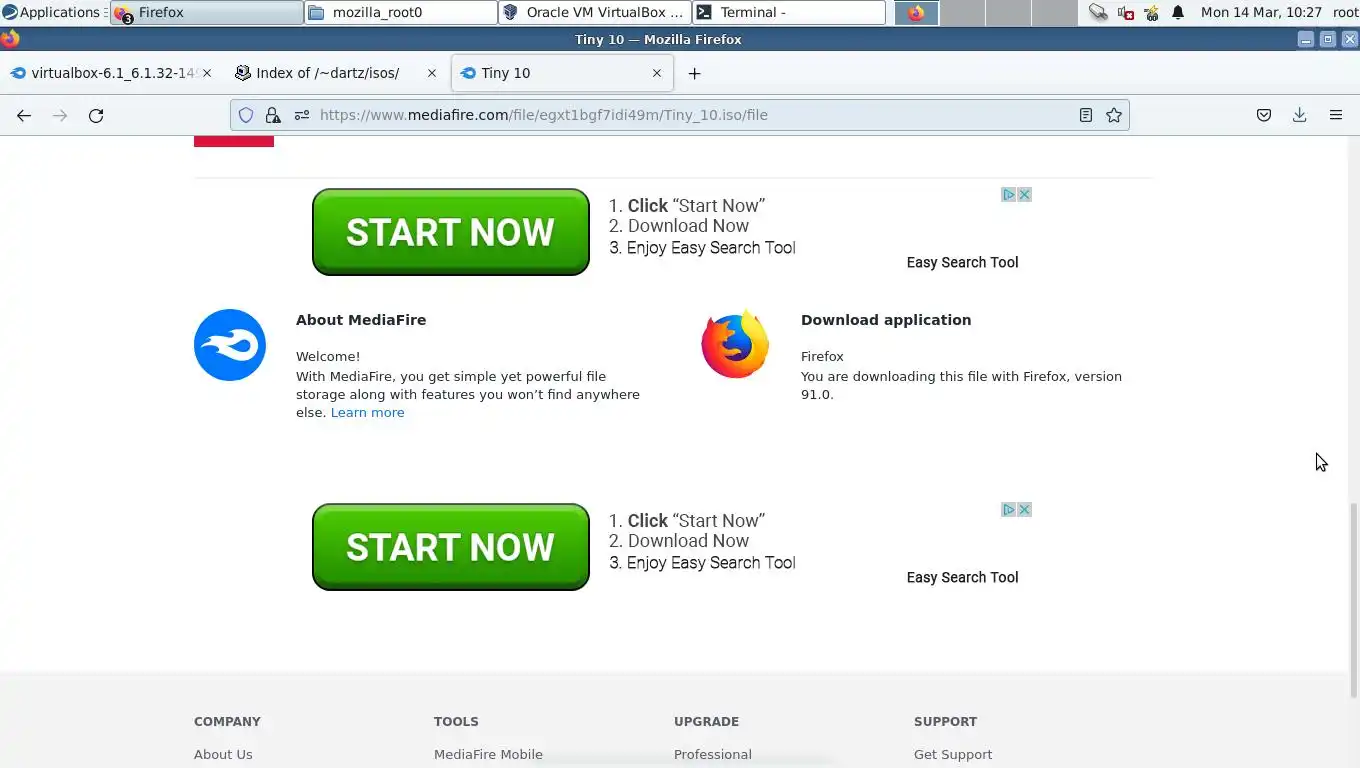1360x768 pixels.
Task: Close the Tiny 10 tab
Action: [657, 73]
